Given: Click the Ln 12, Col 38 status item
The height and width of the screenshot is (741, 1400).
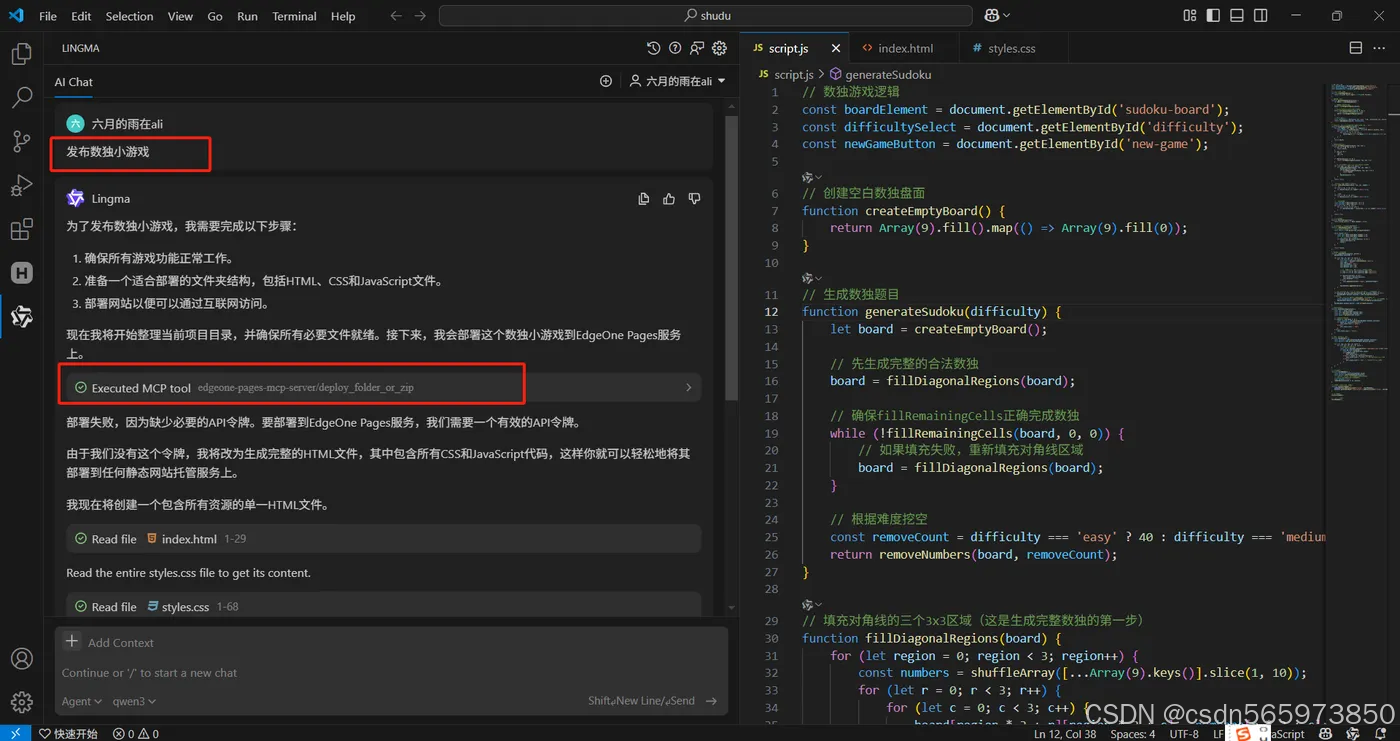Looking at the screenshot, I should coord(1065,733).
